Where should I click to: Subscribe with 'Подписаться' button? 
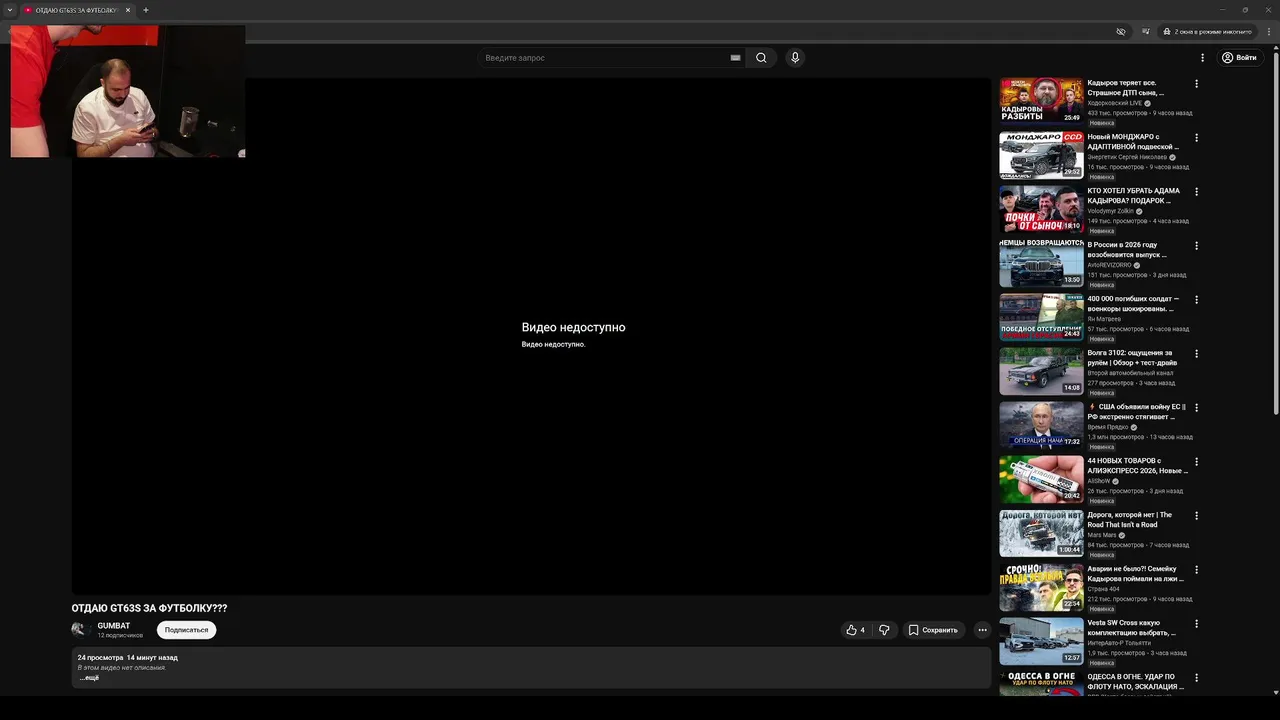[x=186, y=630]
